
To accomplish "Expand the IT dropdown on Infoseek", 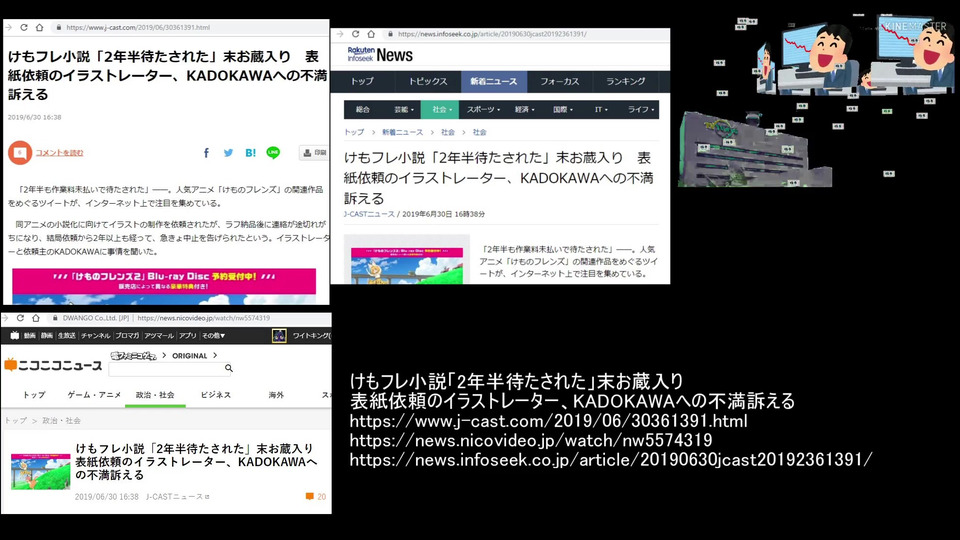I will click(x=601, y=110).
